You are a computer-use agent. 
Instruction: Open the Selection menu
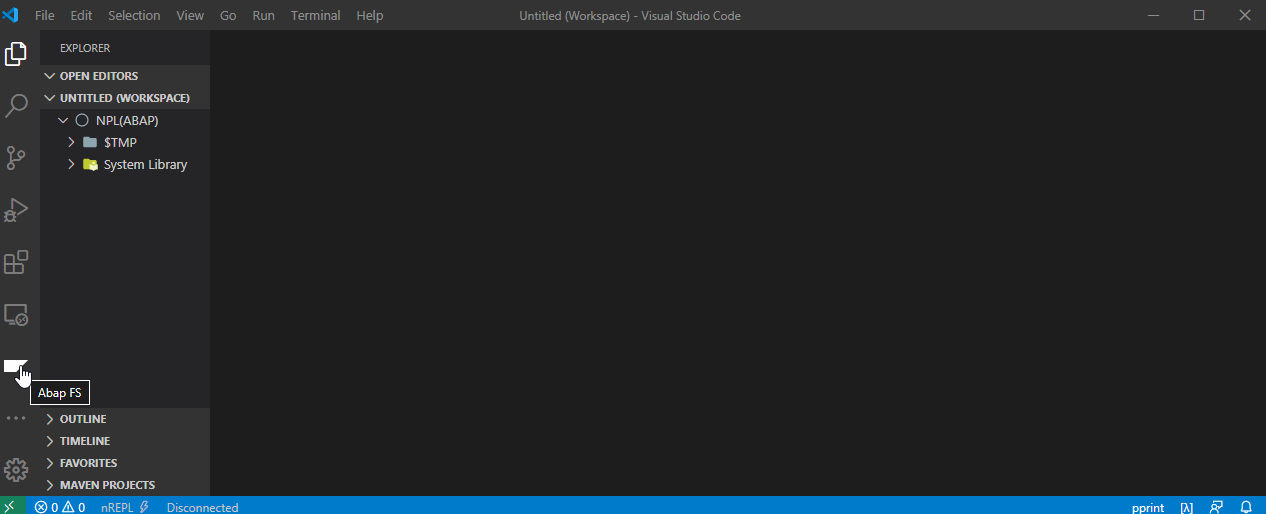click(x=134, y=15)
